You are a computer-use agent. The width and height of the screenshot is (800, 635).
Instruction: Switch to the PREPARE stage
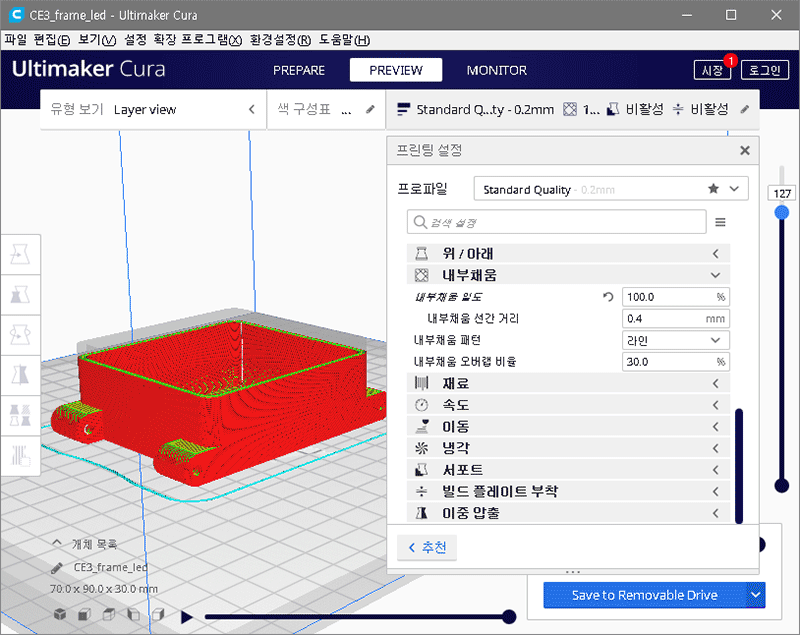299,70
